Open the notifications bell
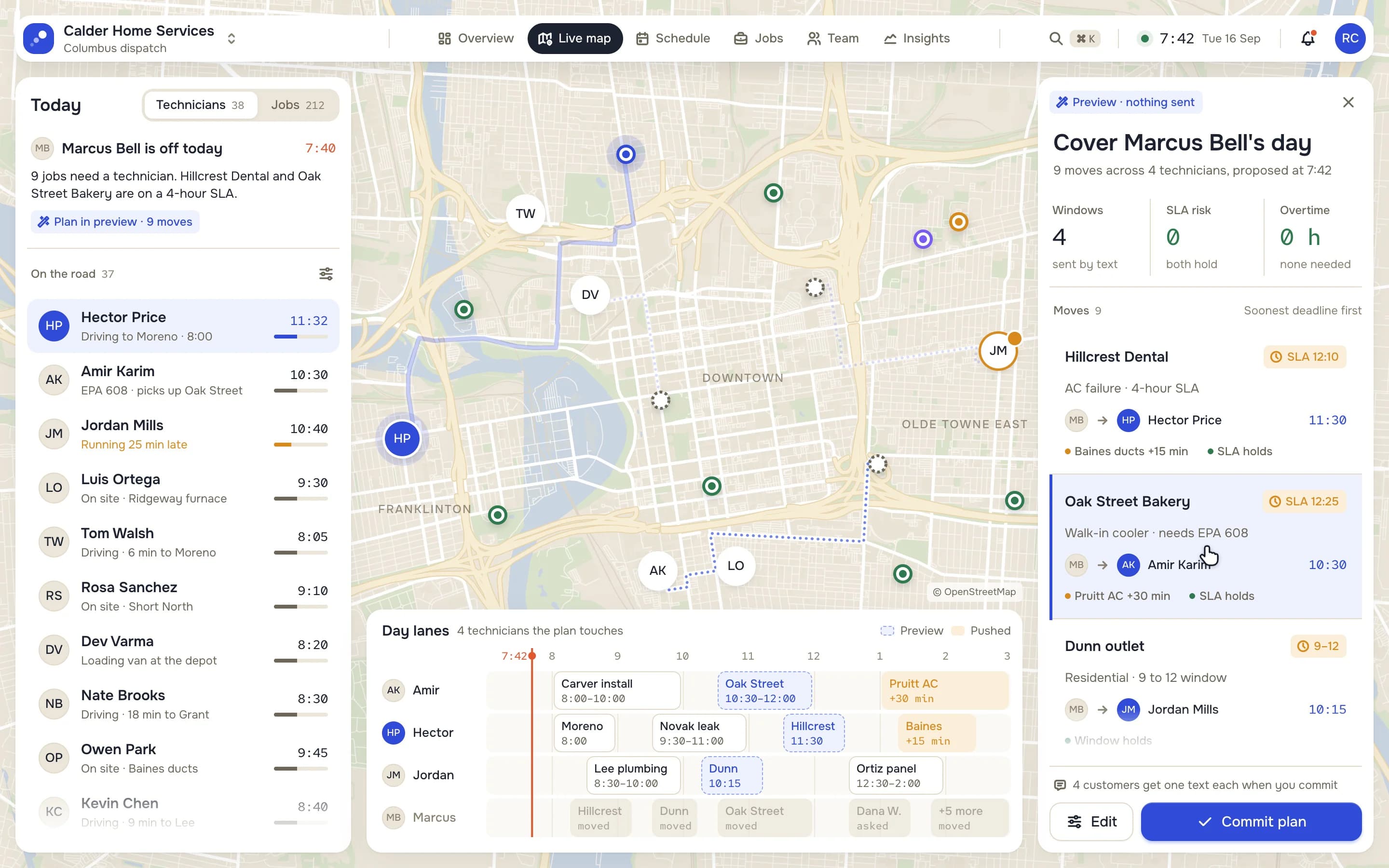 (x=1307, y=39)
